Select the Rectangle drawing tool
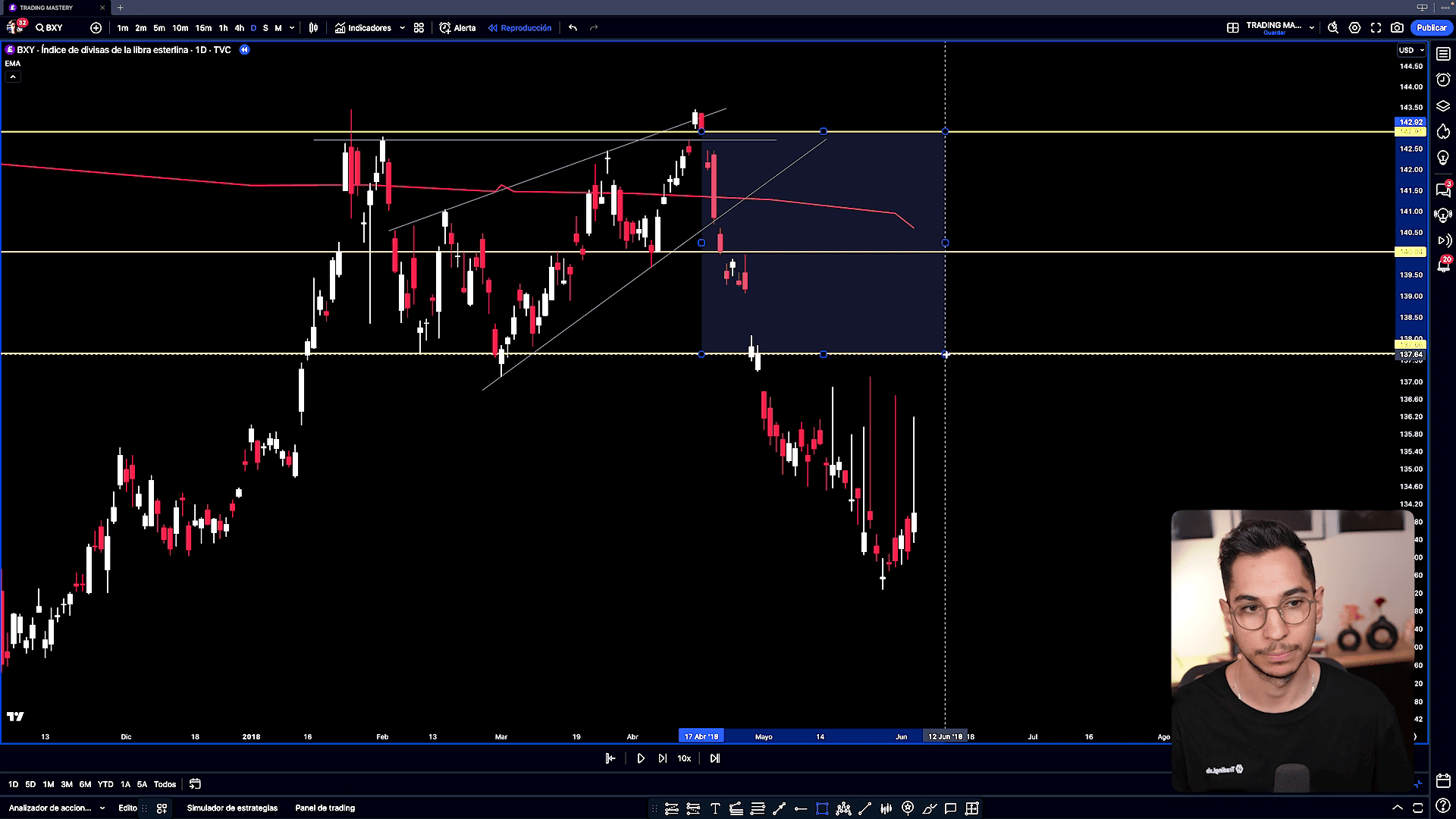The width and height of the screenshot is (1456, 819). (x=821, y=808)
